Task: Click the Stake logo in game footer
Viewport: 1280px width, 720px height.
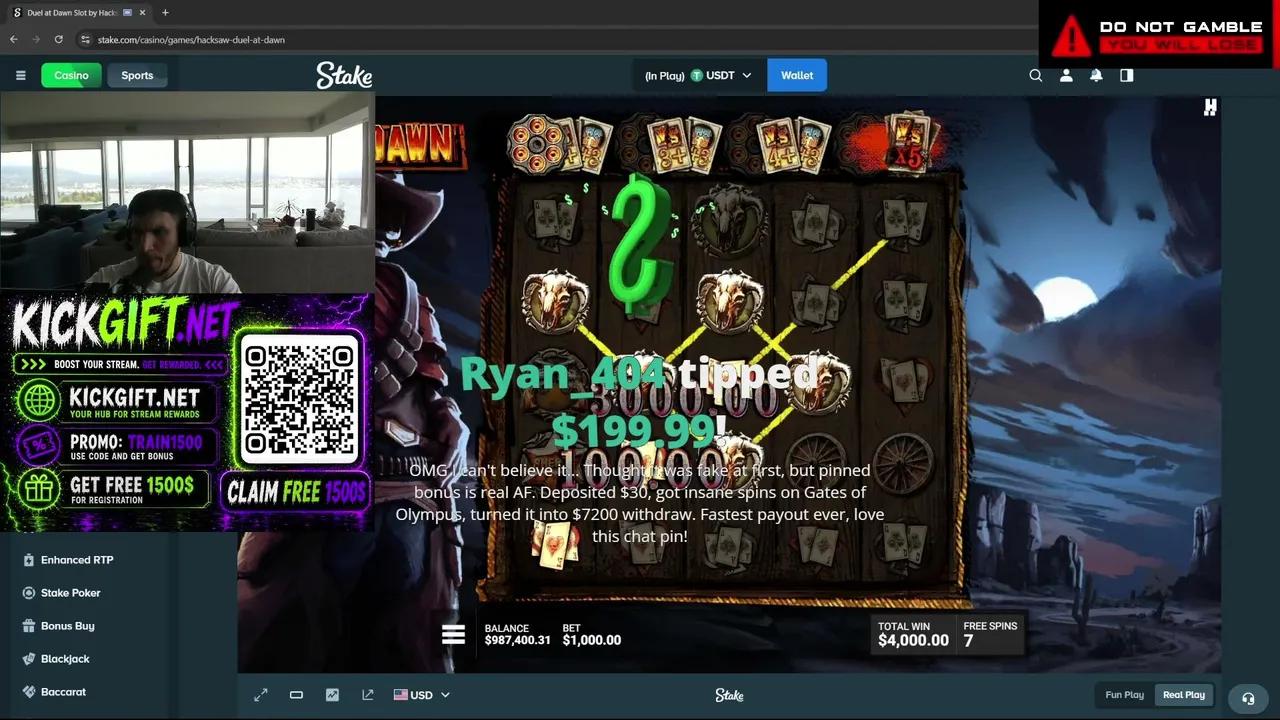Action: point(729,695)
